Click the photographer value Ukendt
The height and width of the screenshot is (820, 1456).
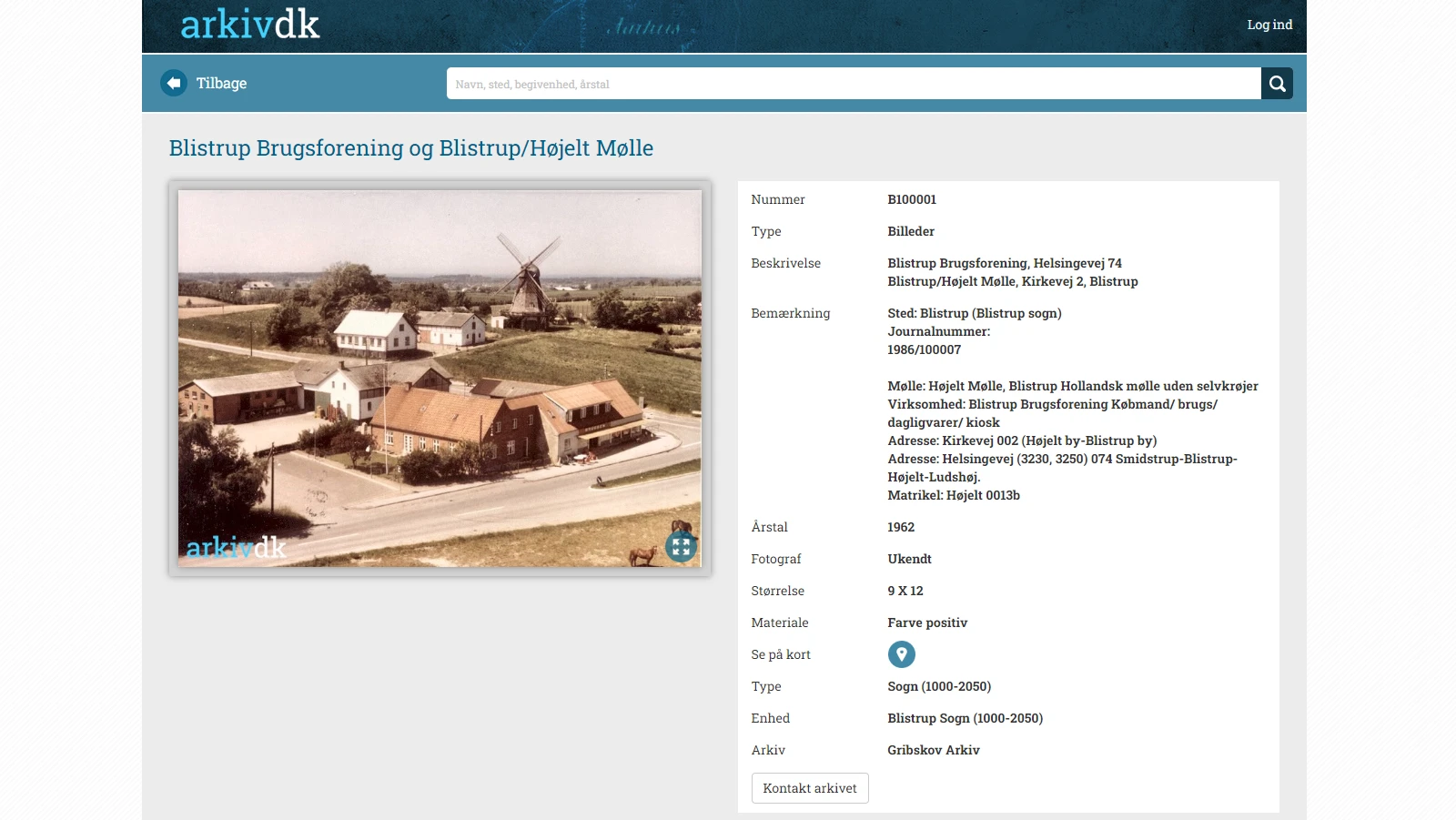tap(909, 559)
